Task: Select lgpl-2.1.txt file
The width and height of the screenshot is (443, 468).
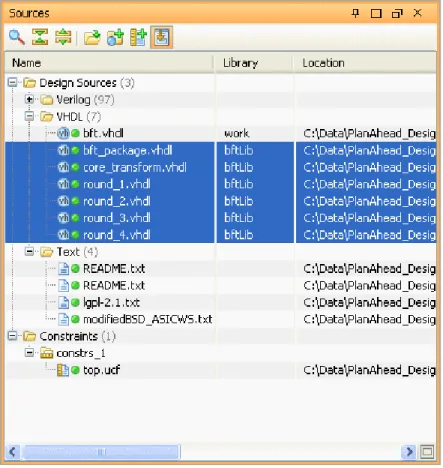Action: point(111,303)
